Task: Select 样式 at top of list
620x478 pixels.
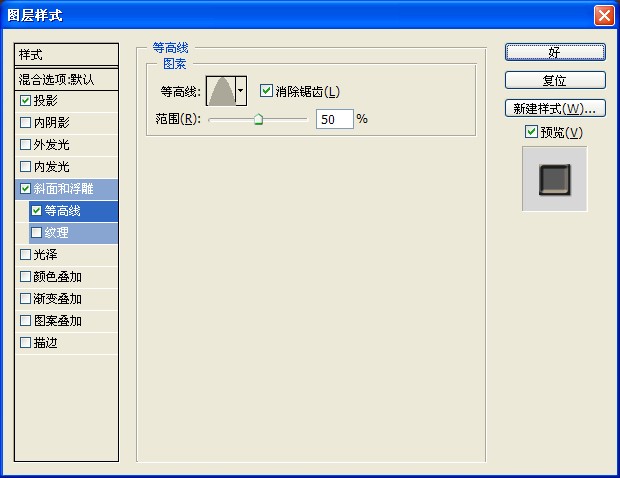Action: [x=66, y=55]
